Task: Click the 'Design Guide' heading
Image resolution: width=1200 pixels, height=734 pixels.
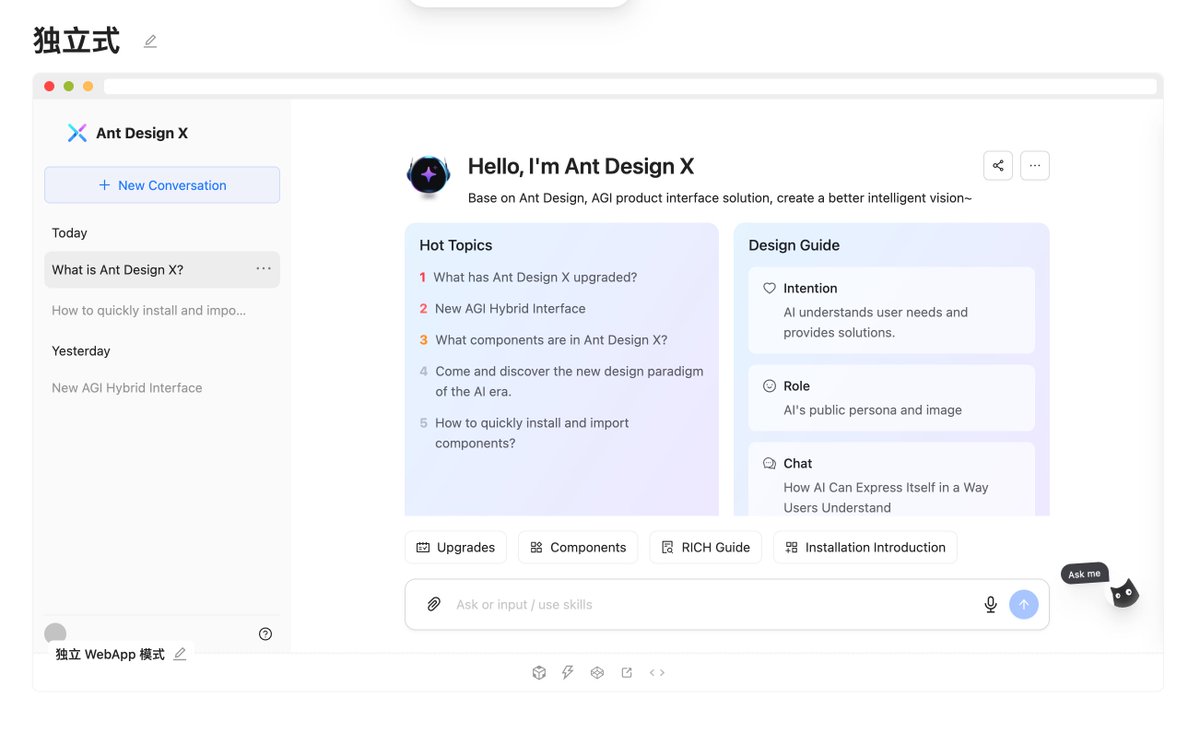Action: click(794, 245)
